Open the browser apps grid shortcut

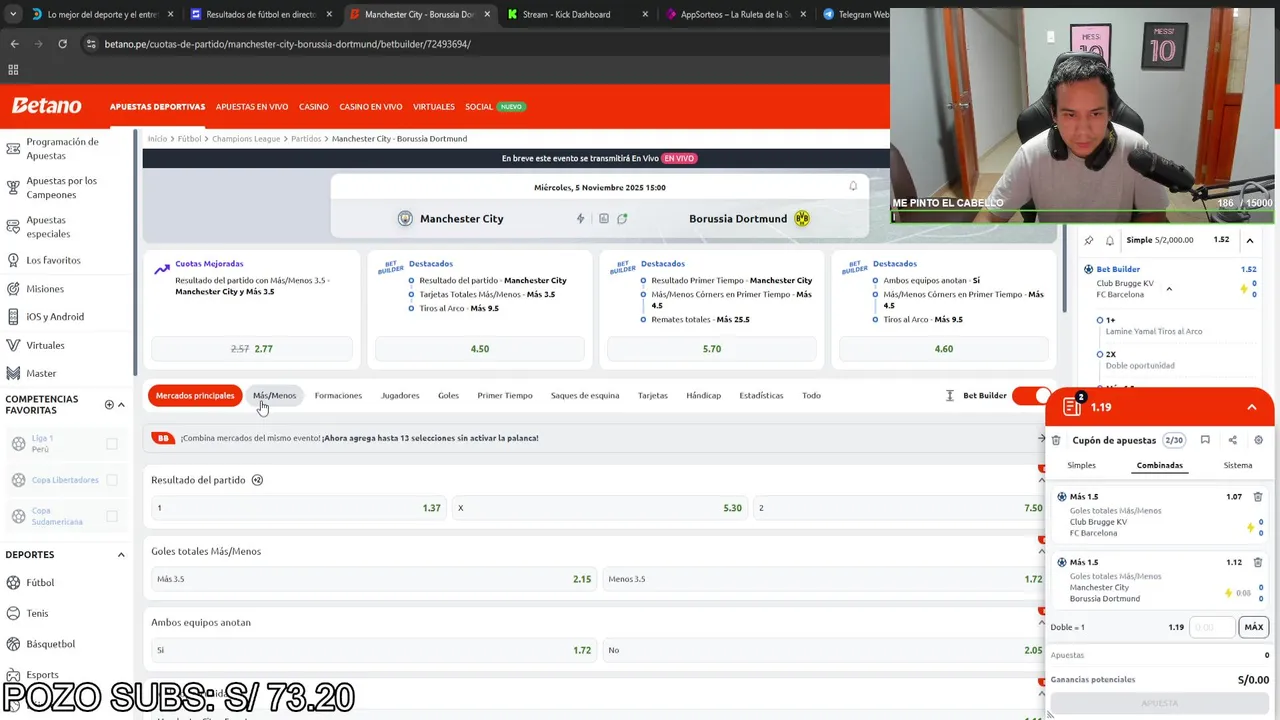[x=13, y=70]
